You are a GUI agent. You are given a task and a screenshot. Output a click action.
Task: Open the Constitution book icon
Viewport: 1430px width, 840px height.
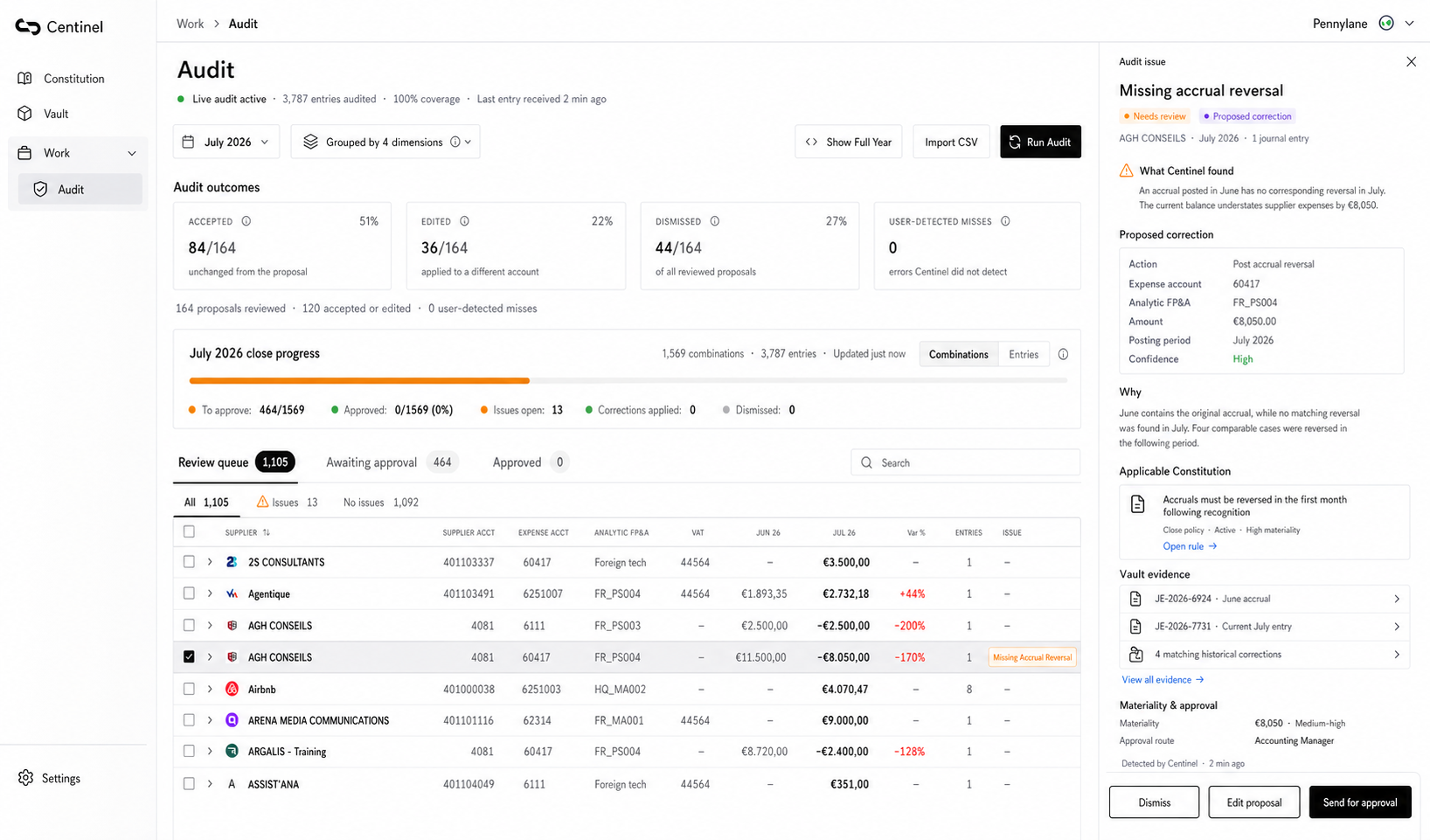[25, 79]
